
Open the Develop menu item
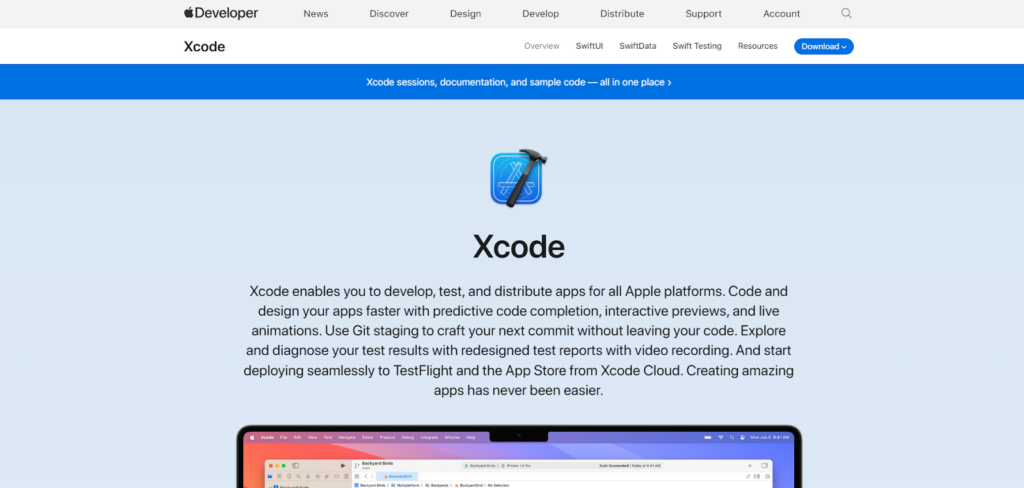click(x=541, y=14)
